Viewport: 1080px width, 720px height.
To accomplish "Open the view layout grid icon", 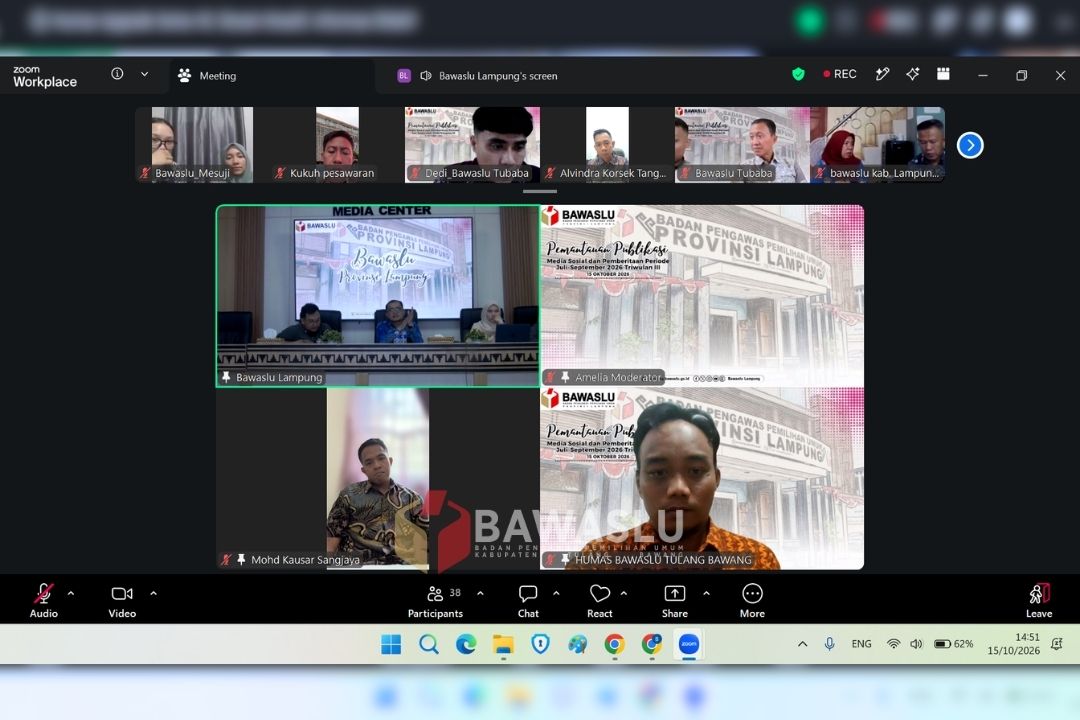I will coord(944,74).
